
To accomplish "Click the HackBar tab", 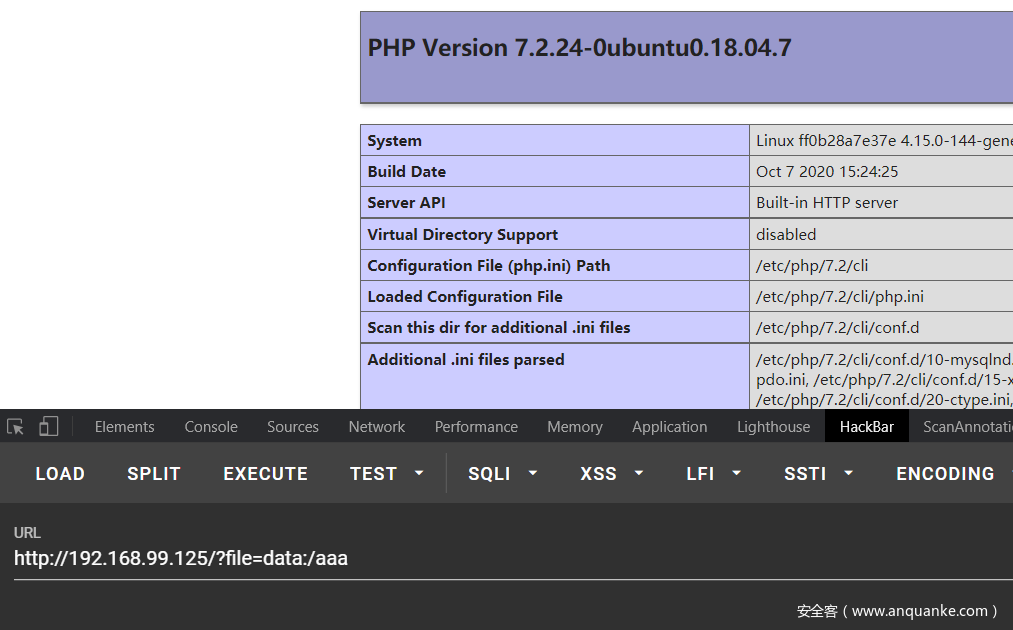I will click(867, 427).
